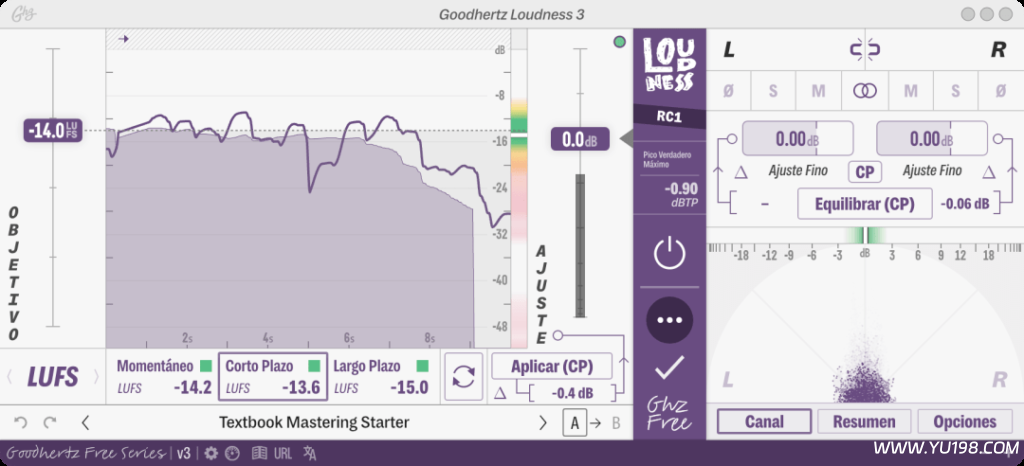Click the LUFS unit selector label
Screen dimensions: 1024x466
(x=53, y=377)
